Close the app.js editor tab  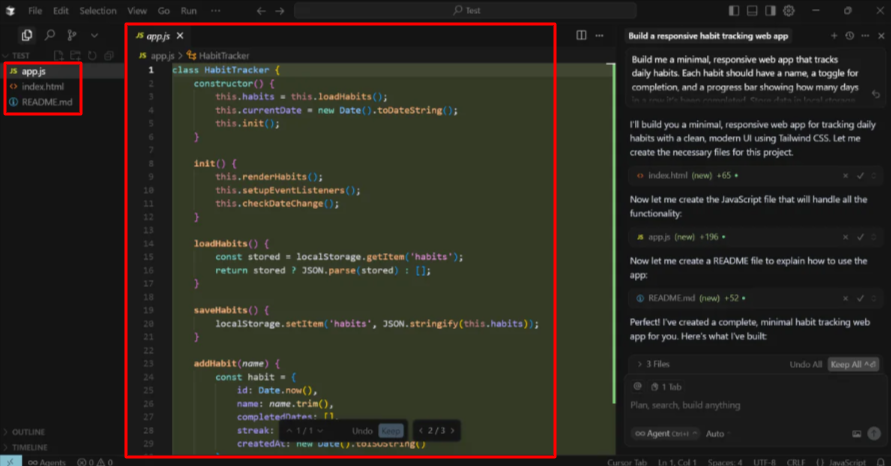(x=180, y=35)
